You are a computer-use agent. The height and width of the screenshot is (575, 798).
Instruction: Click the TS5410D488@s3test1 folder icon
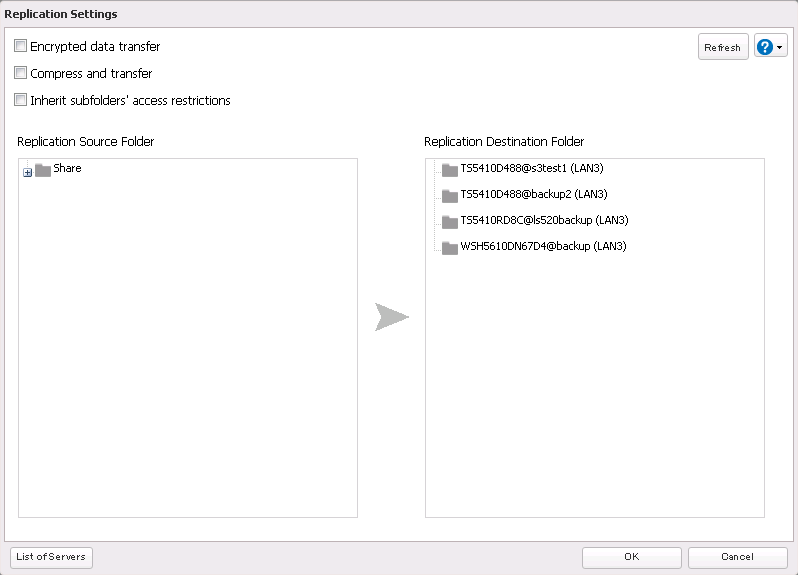tap(450, 170)
